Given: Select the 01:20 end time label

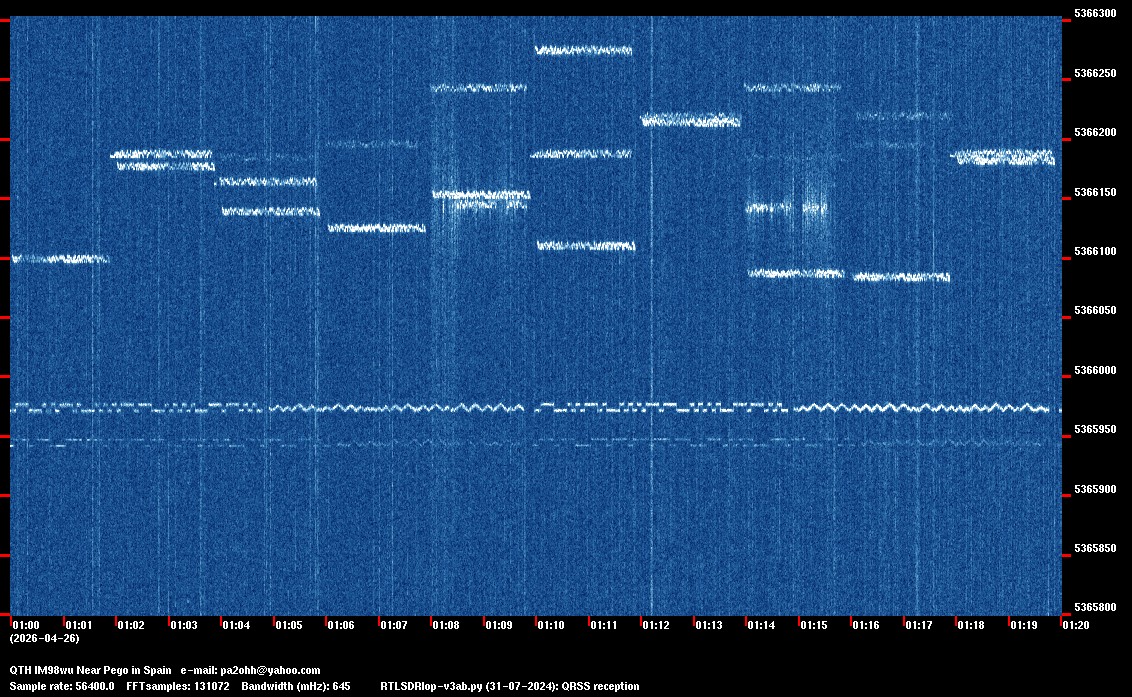Looking at the screenshot, I should pyautogui.click(x=1077, y=625).
